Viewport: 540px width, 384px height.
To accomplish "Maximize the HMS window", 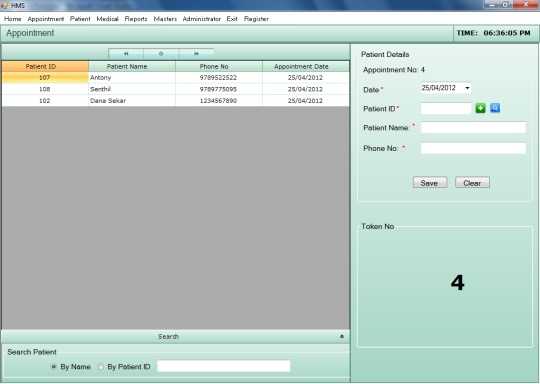I will (505, 5).
